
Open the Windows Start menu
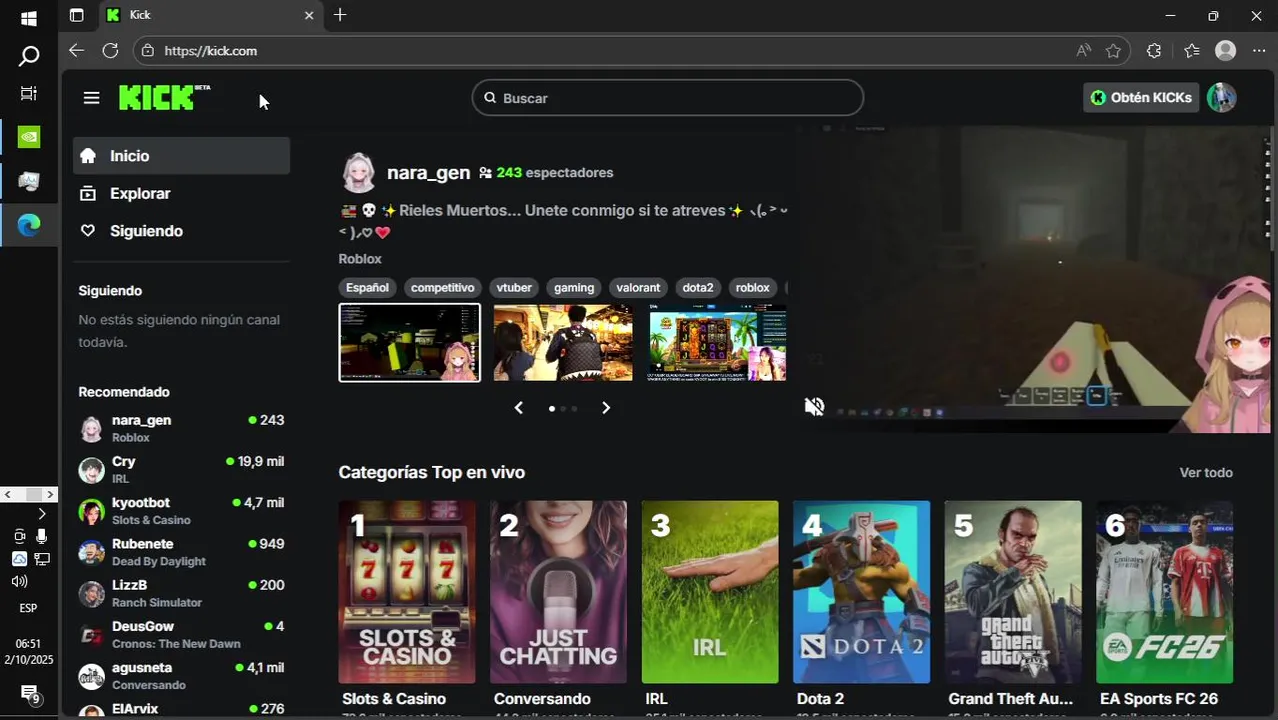click(29, 18)
